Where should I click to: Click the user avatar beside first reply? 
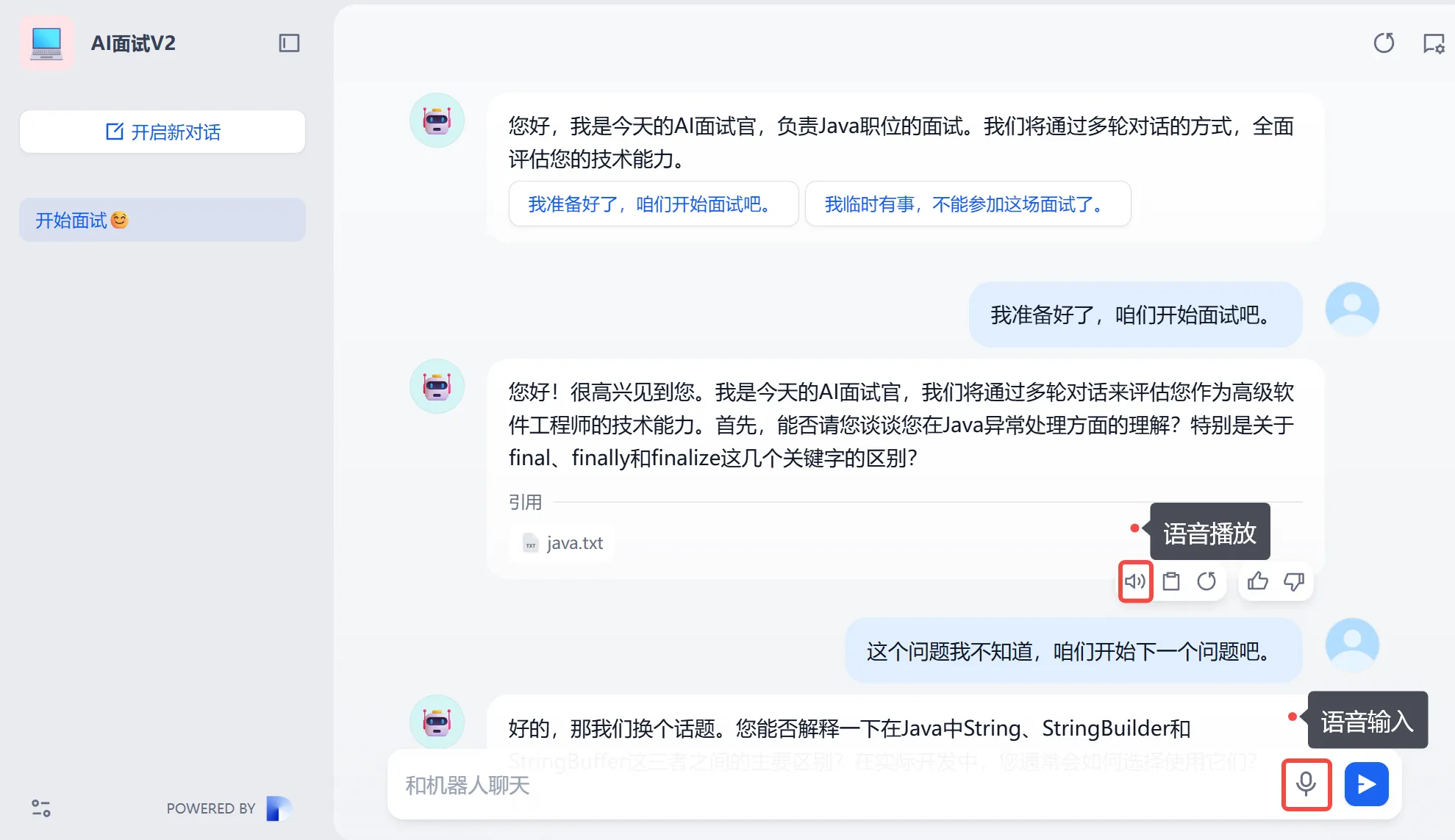1351,309
